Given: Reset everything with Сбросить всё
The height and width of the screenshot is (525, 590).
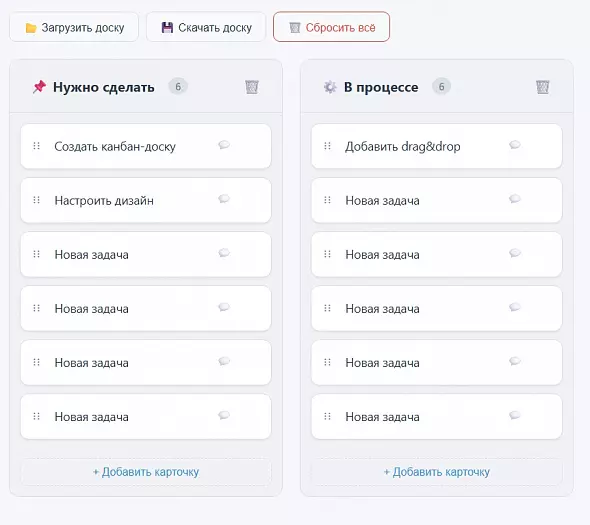Looking at the screenshot, I should coord(331,27).
